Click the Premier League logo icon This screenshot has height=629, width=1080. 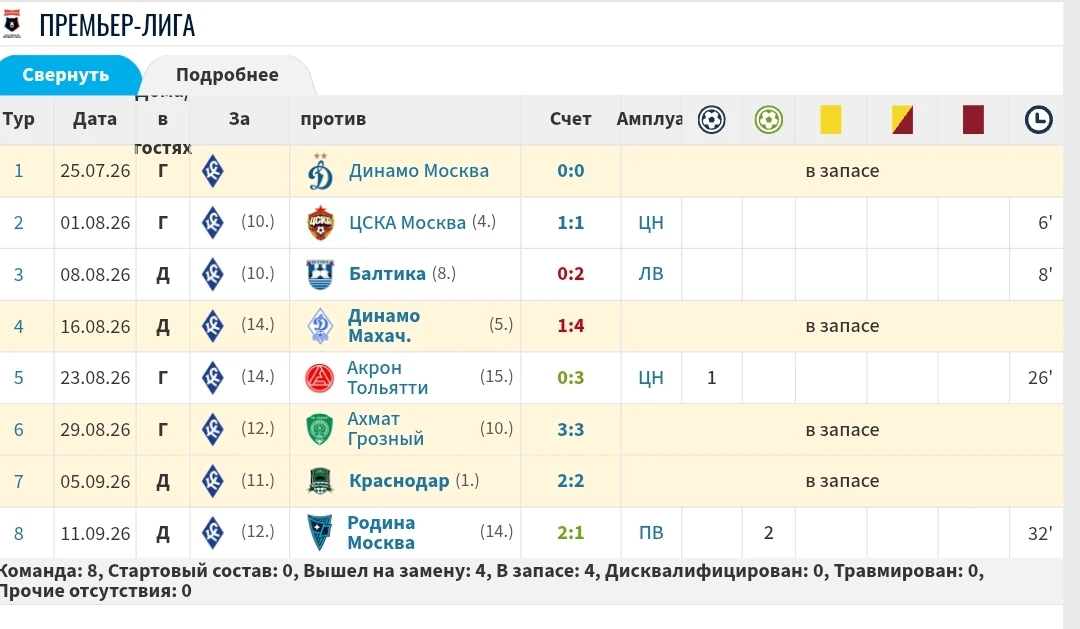pos(12,23)
